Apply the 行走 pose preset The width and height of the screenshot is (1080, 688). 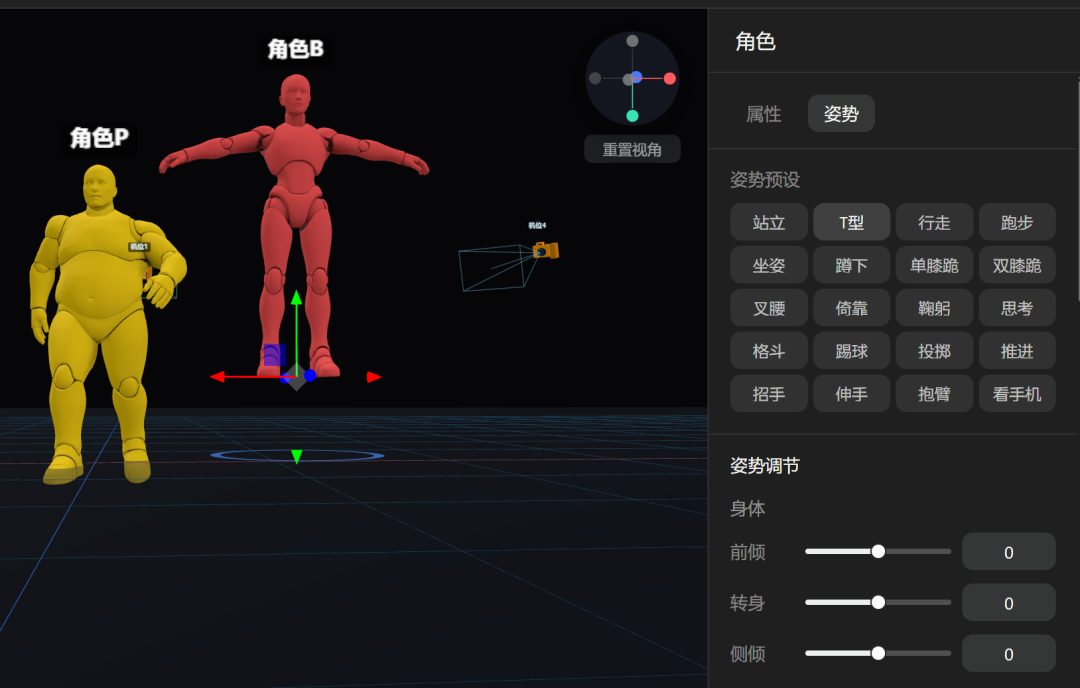[x=934, y=222]
